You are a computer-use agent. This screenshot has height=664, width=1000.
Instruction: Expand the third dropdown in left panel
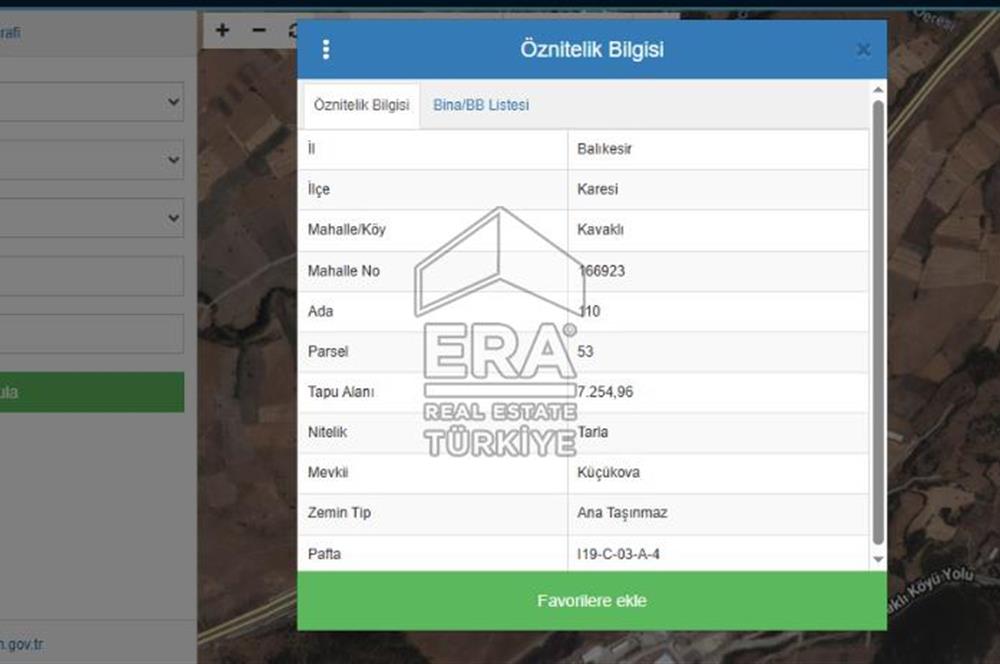tap(92, 218)
